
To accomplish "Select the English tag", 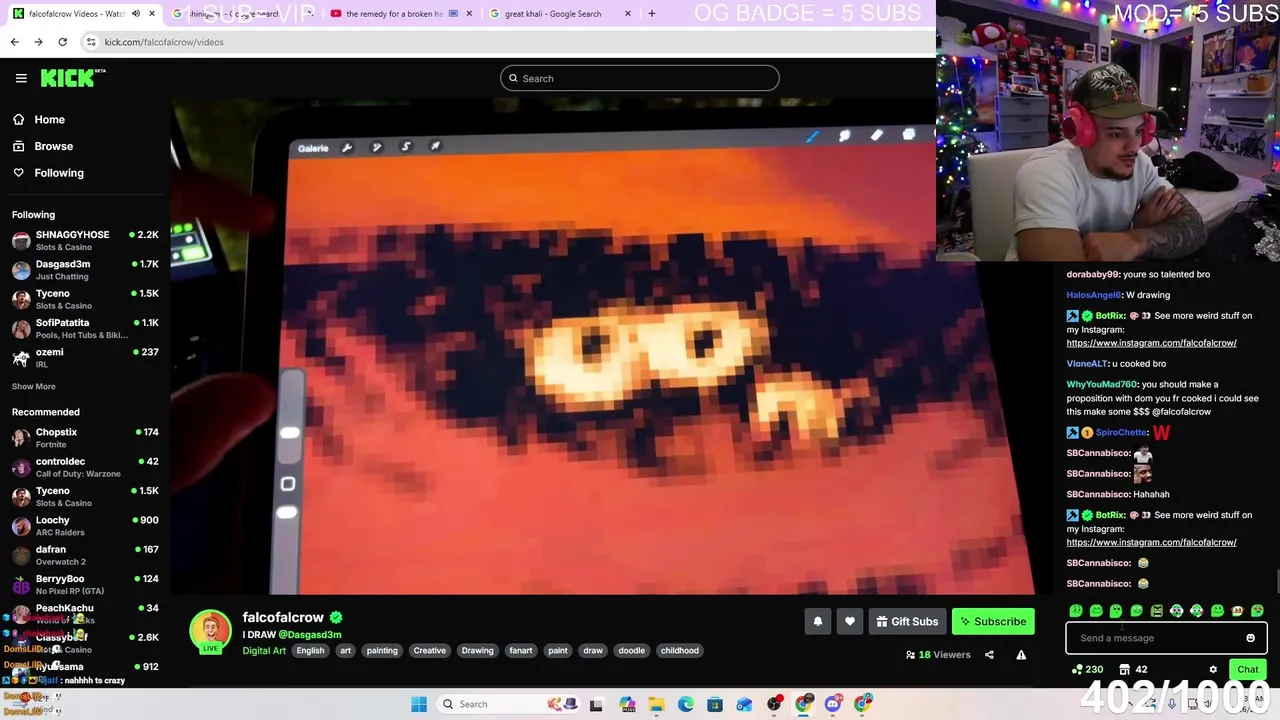I will 310,651.
